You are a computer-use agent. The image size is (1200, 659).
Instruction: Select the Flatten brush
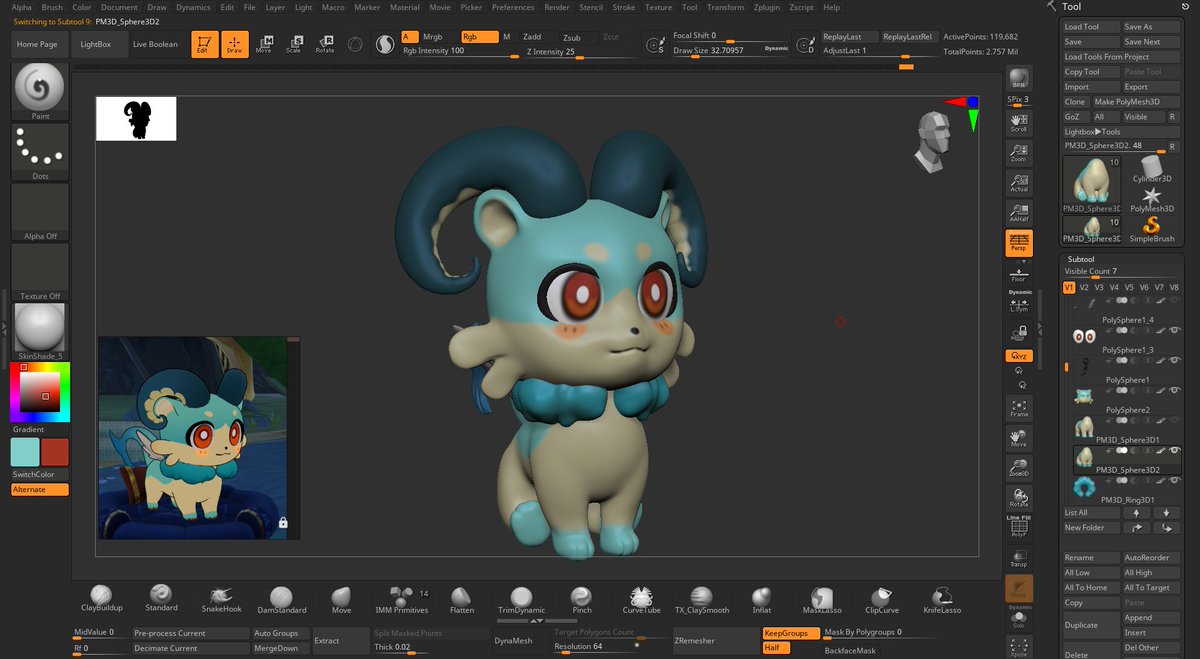point(461,599)
